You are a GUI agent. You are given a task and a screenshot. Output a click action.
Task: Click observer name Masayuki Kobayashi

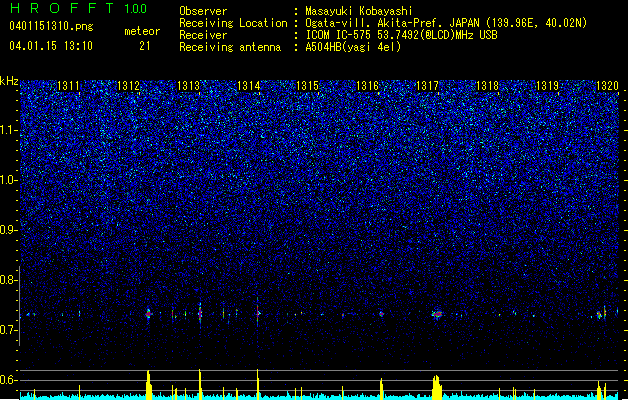point(359,11)
